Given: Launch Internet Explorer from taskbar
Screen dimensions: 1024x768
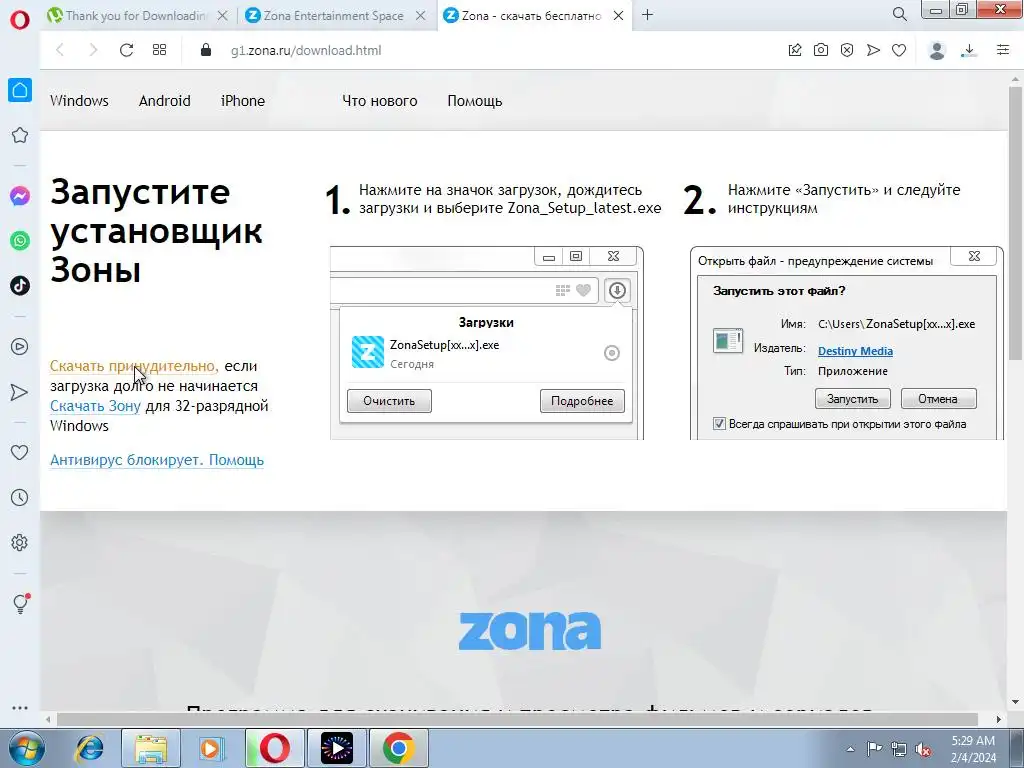Looking at the screenshot, I should coord(89,748).
